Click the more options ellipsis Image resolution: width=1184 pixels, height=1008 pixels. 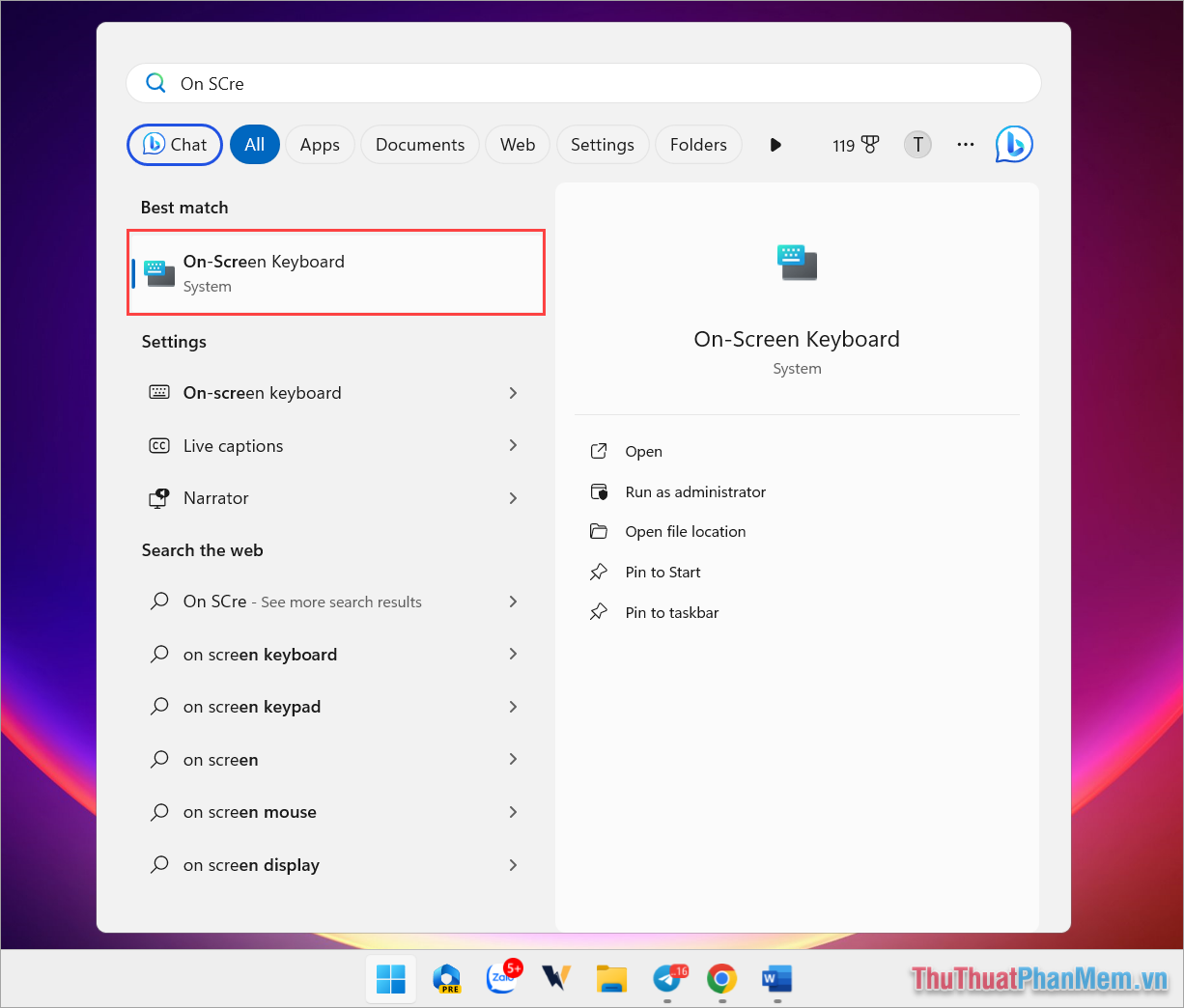point(965,144)
